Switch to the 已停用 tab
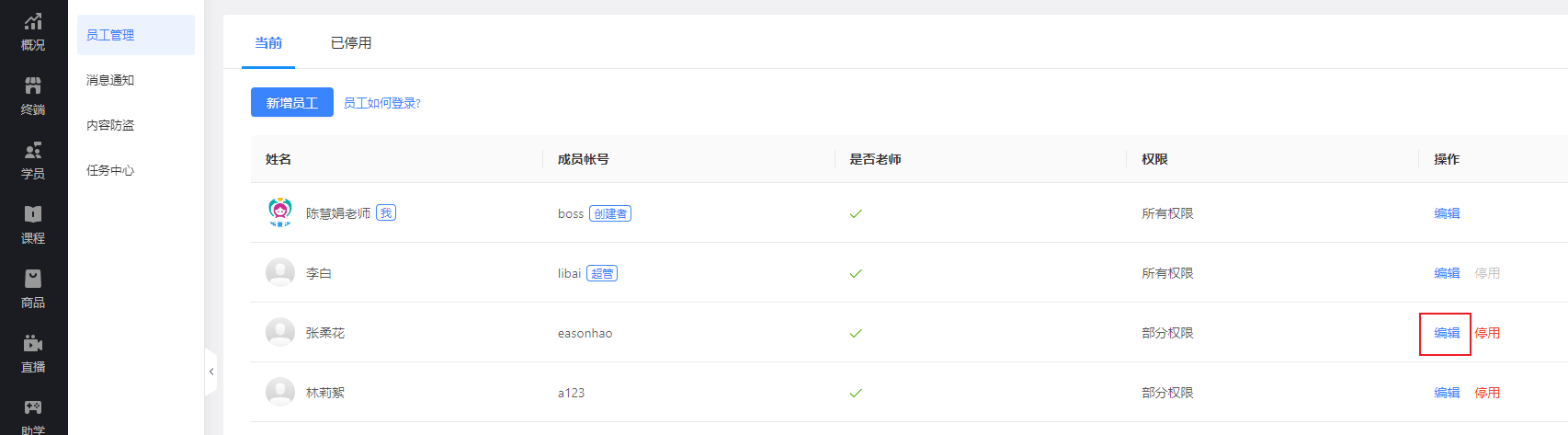 point(351,43)
